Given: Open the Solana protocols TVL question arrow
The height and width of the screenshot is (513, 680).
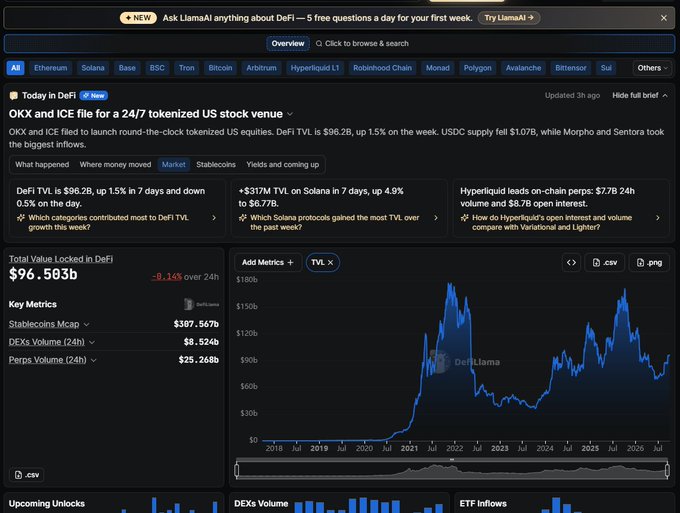Looking at the screenshot, I should (x=436, y=218).
